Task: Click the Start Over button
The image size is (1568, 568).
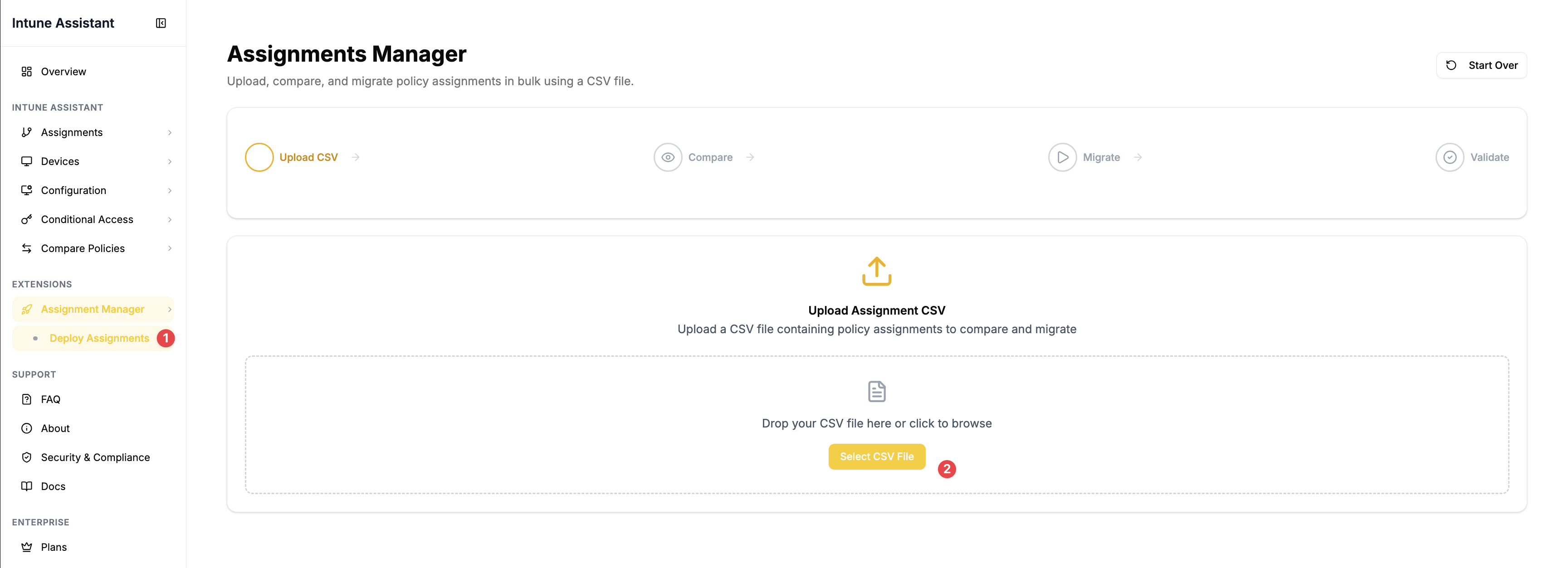Action: 1481,65
